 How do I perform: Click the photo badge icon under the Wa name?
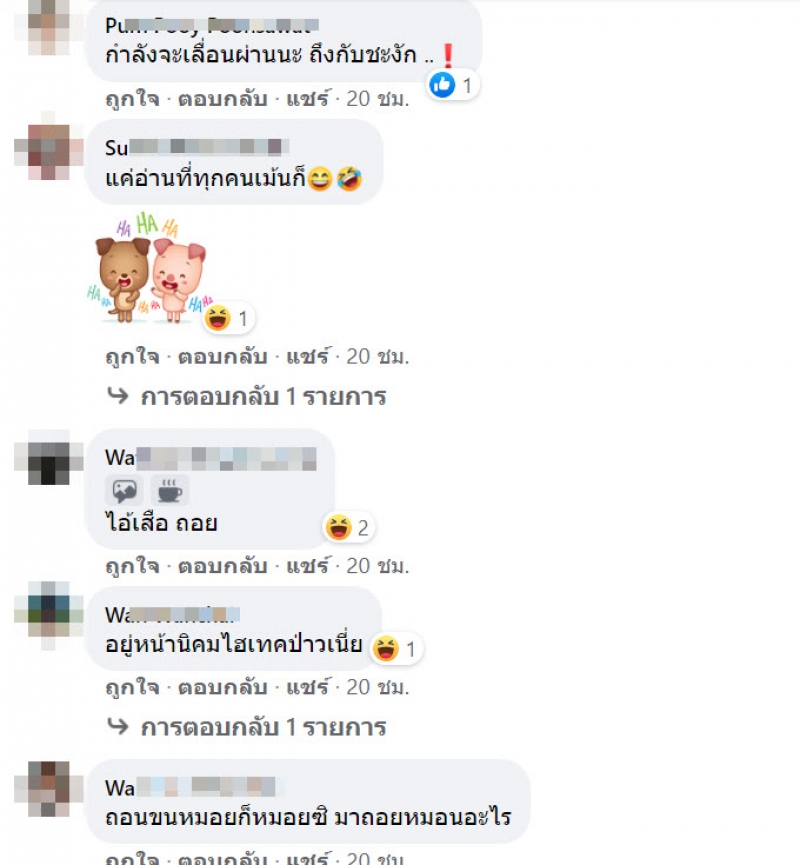(124, 490)
